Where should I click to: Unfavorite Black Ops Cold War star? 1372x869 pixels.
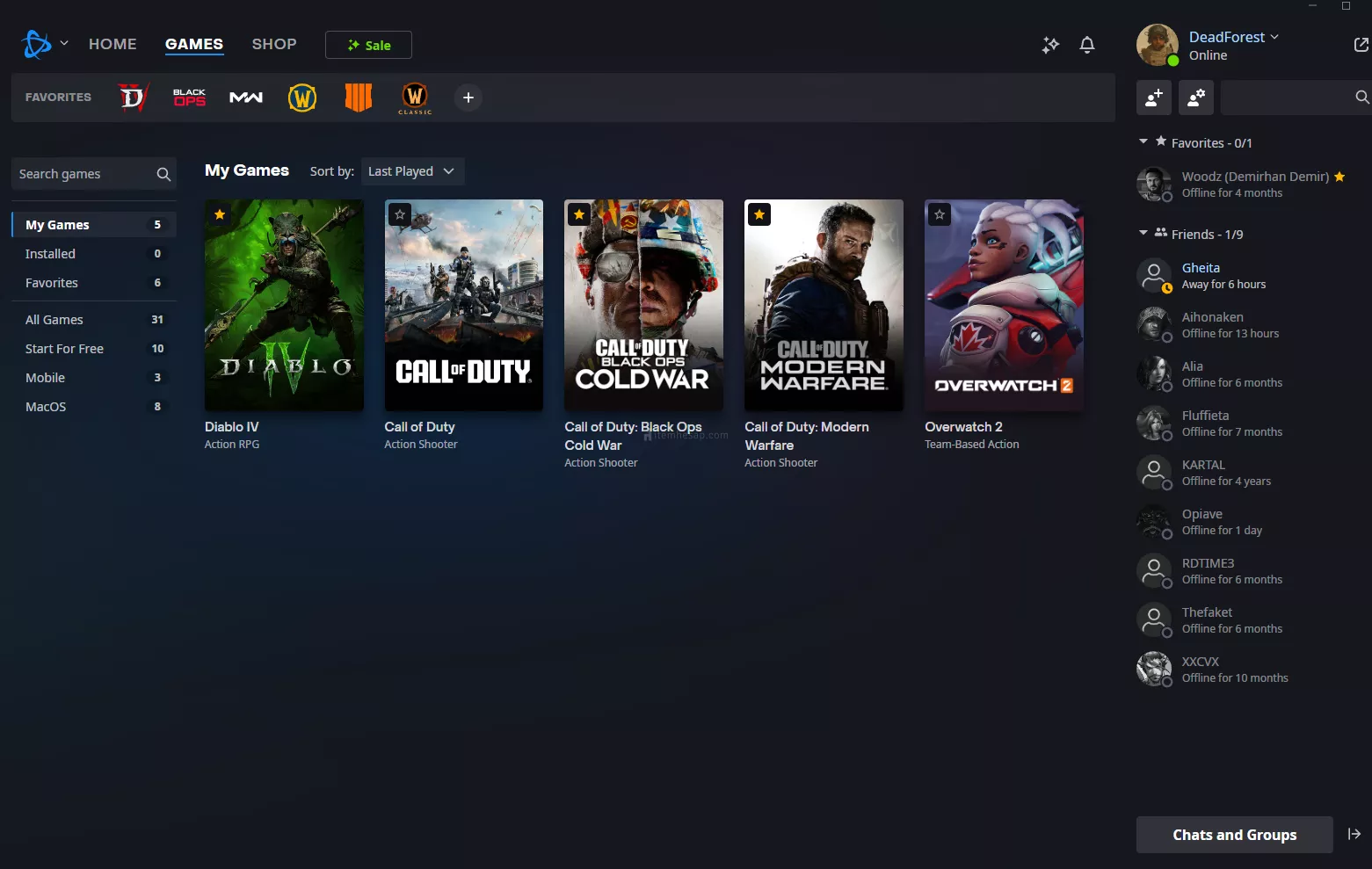tap(579, 214)
